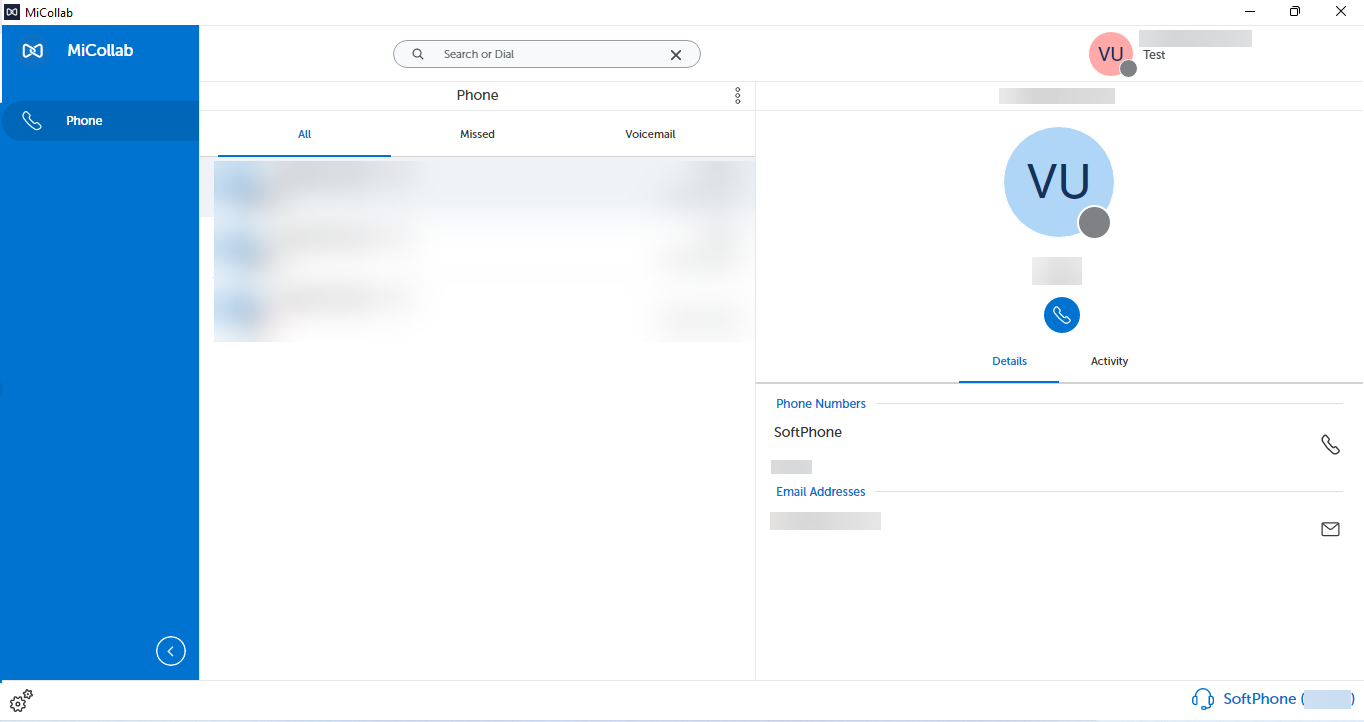Show the All calls tab
The height and width of the screenshot is (722, 1364).
pyautogui.click(x=304, y=134)
